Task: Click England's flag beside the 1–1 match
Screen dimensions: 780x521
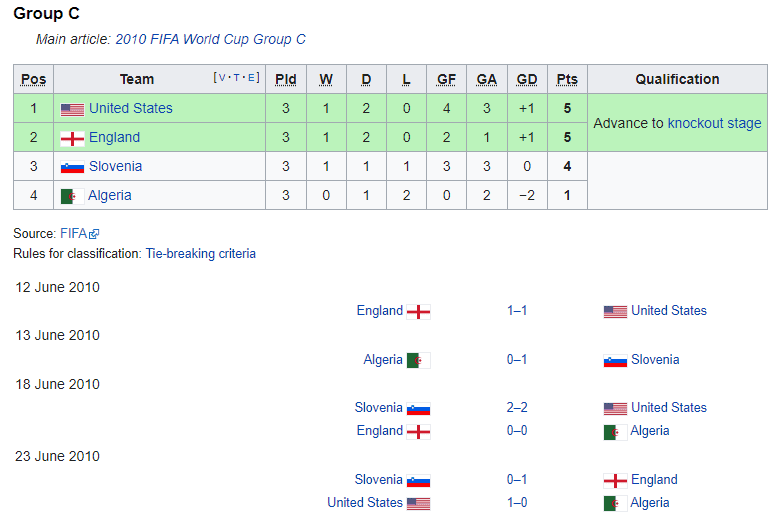Action: click(x=419, y=312)
